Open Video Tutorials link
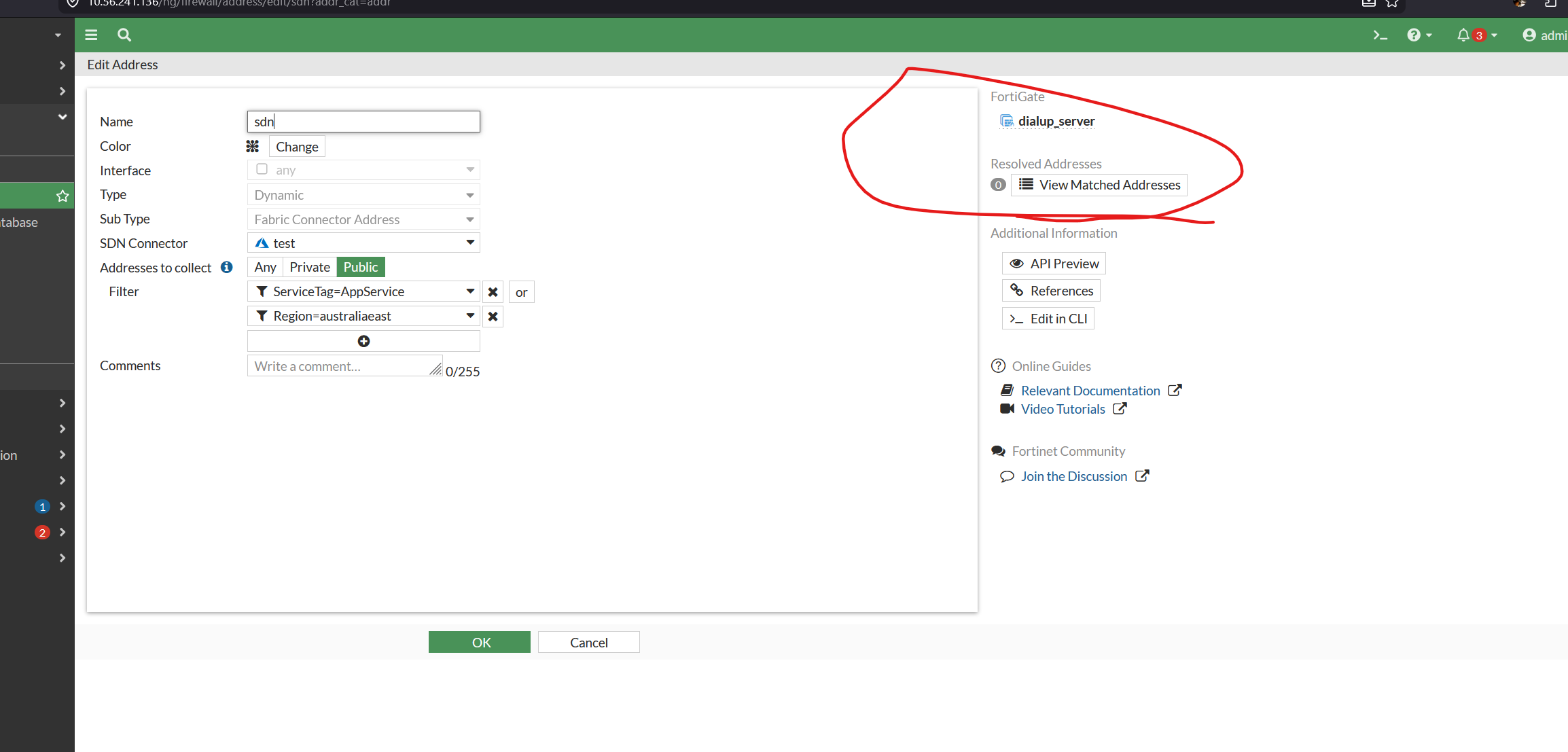1568x752 pixels. coord(1063,409)
